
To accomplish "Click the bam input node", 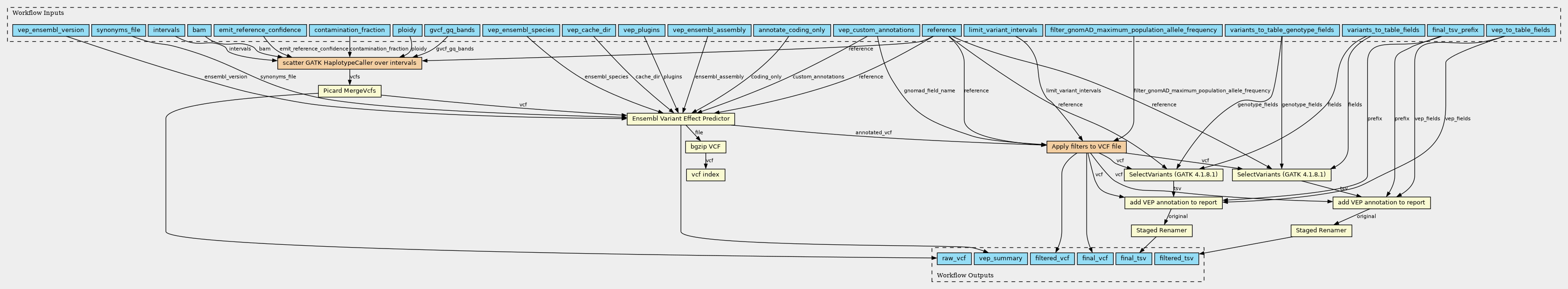I will pos(199,30).
